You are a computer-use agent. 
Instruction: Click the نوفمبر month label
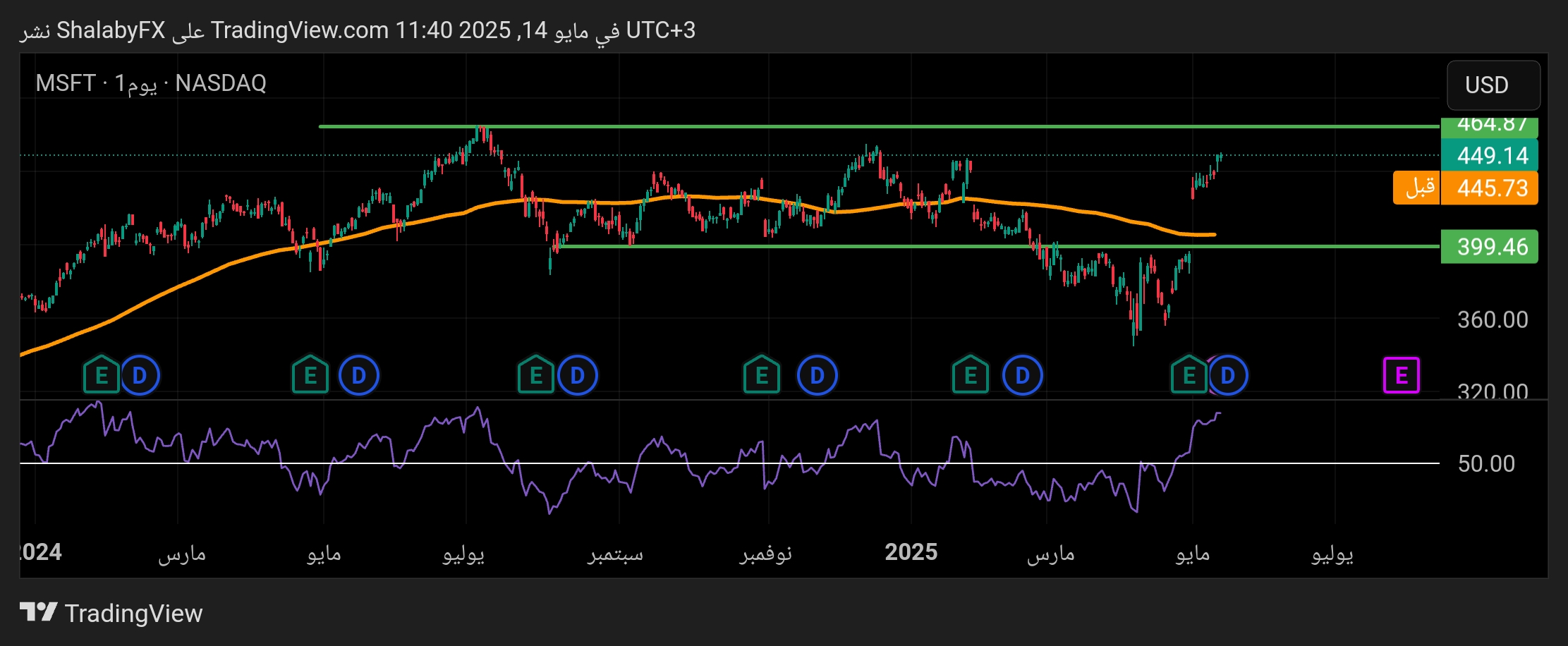(766, 554)
